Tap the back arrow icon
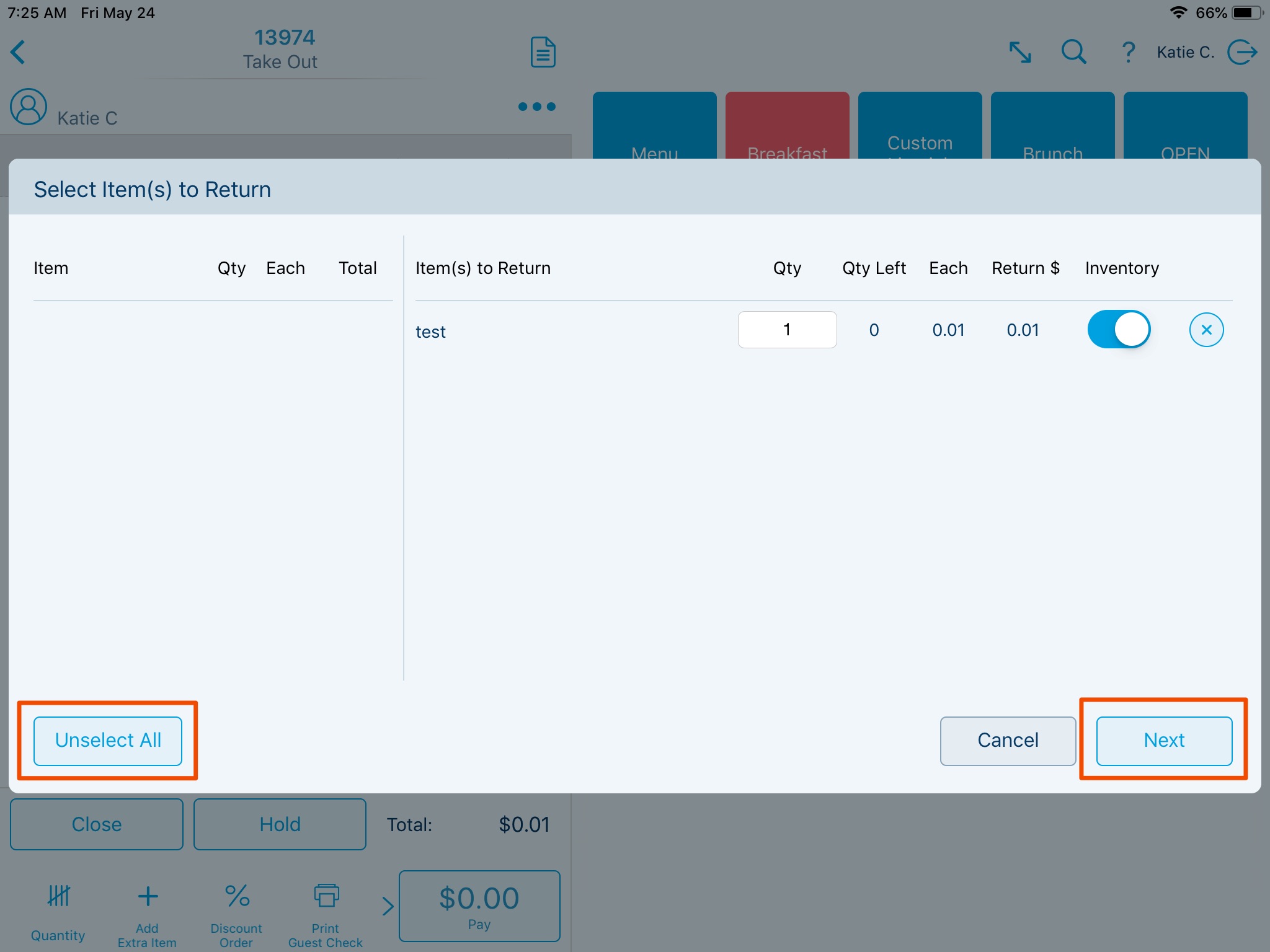The height and width of the screenshot is (952, 1270). 19,52
